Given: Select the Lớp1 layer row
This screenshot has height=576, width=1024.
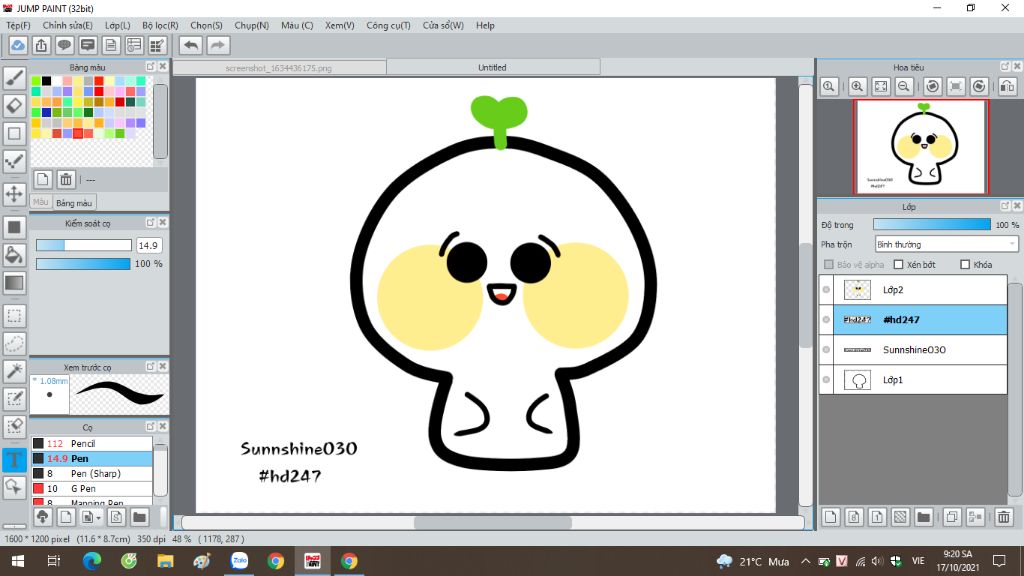Looking at the screenshot, I should pos(913,379).
